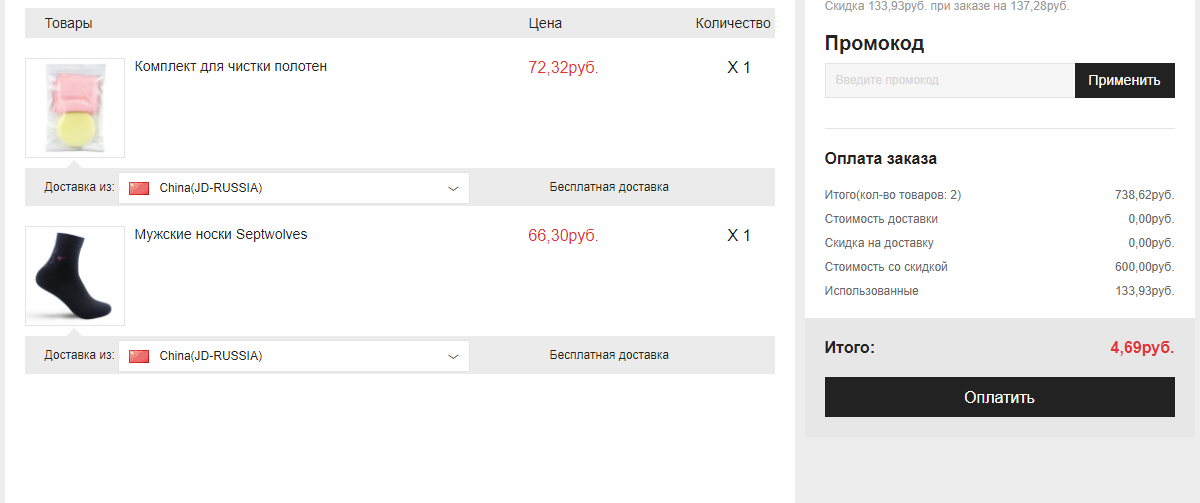This screenshot has height=503, width=1200.
Task: Apply the promo code with 'Применить'
Action: click(1125, 80)
